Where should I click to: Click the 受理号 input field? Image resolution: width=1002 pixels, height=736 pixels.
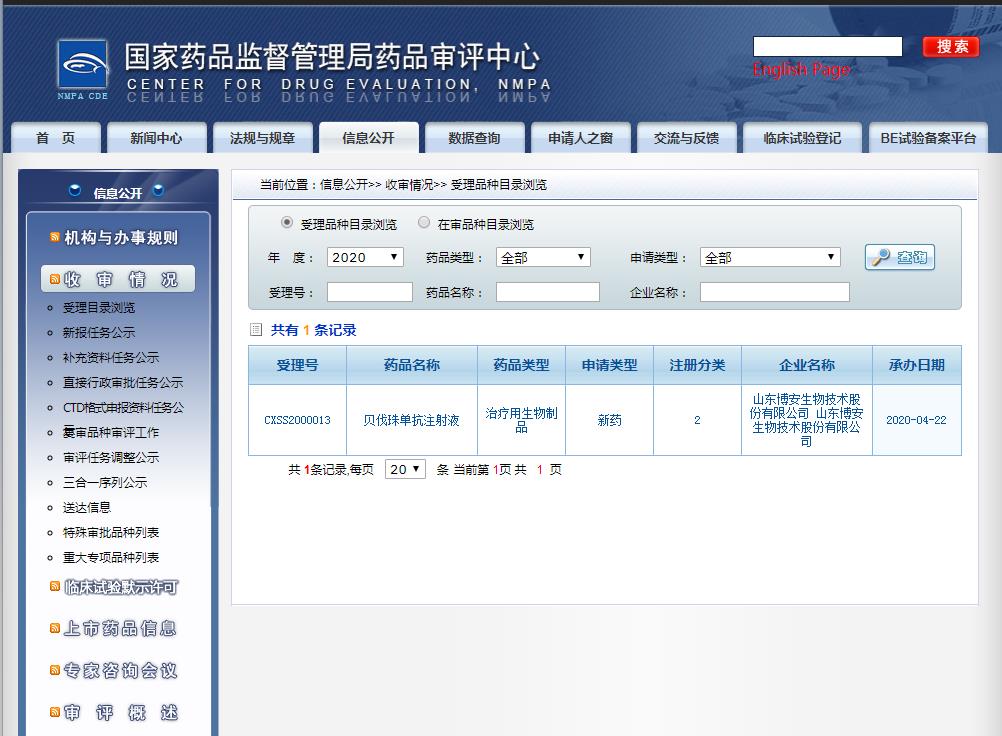369,292
